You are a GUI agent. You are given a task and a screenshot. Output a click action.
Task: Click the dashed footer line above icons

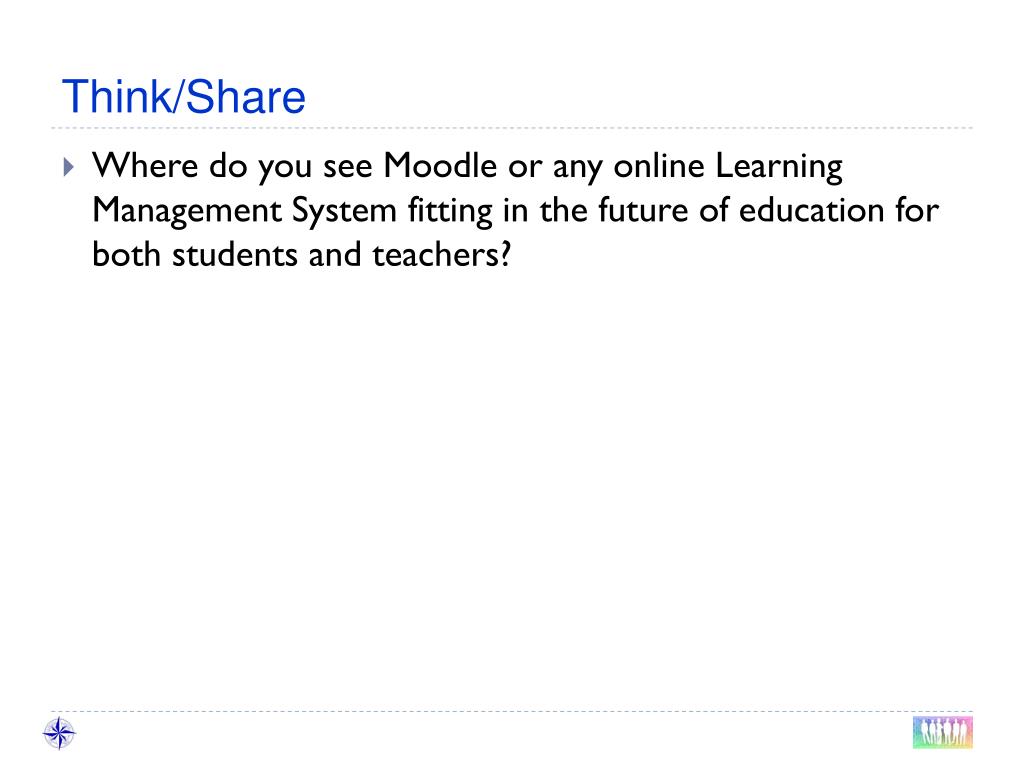click(512, 711)
